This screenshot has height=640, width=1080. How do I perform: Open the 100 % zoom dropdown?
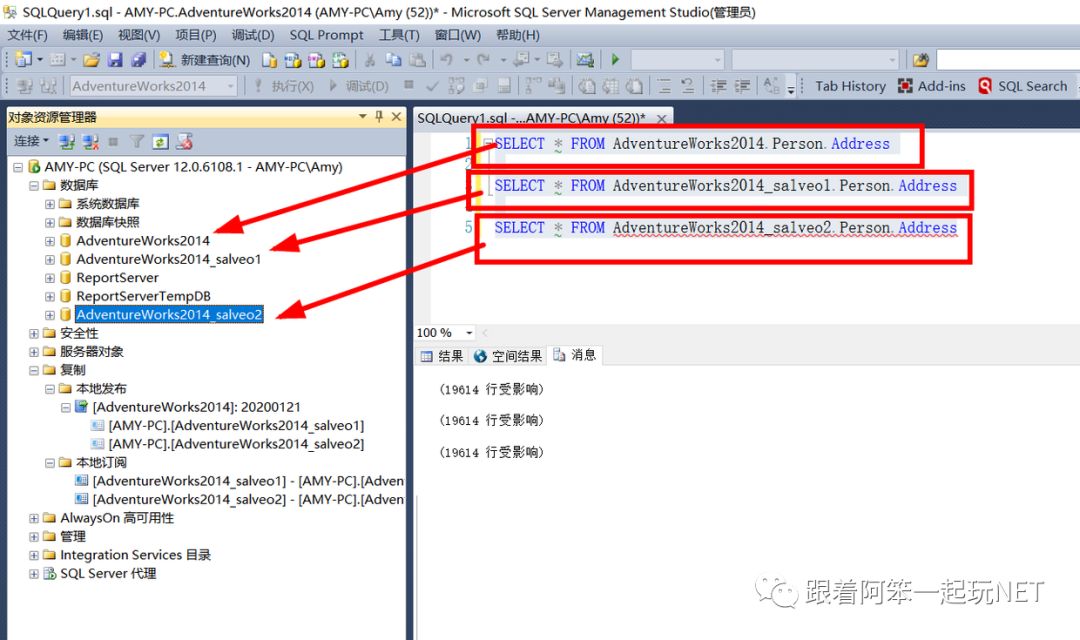coord(469,333)
